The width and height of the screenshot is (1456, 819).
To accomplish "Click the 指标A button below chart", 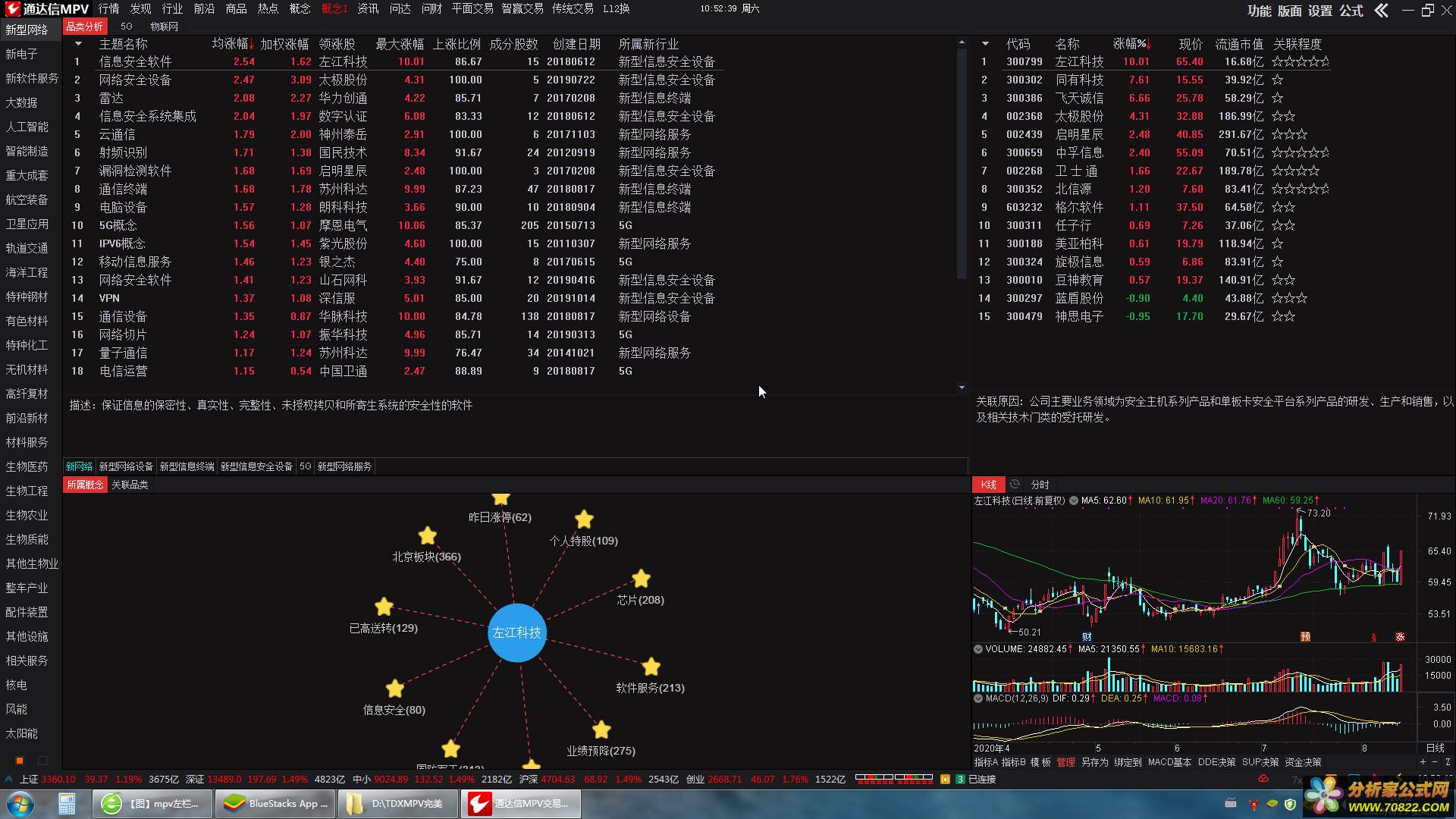I will [986, 762].
